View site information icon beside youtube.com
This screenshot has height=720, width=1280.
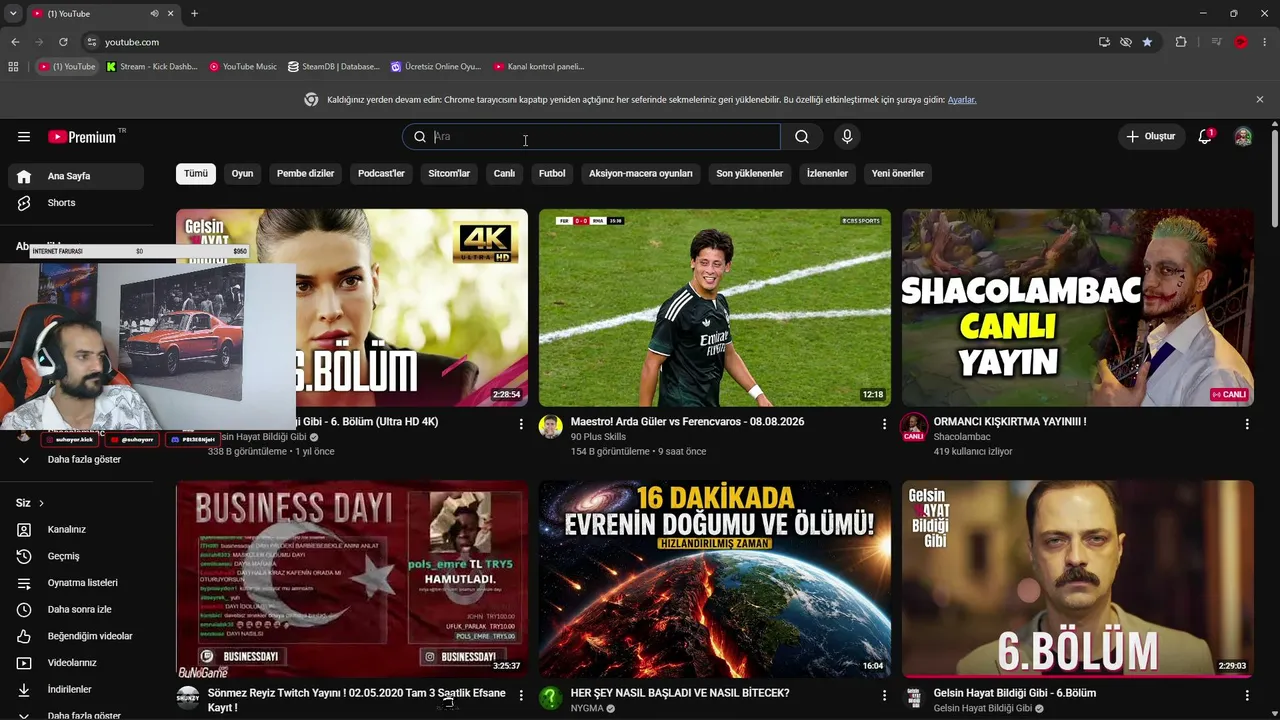pos(92,42)
